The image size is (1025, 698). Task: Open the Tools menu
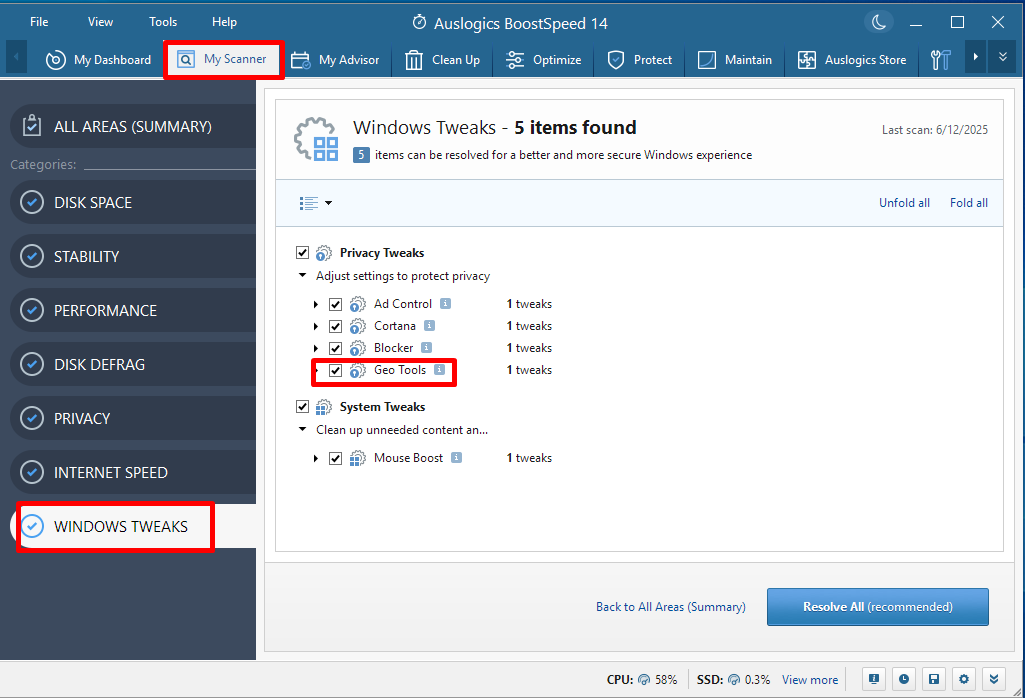[x=163, y=22]
